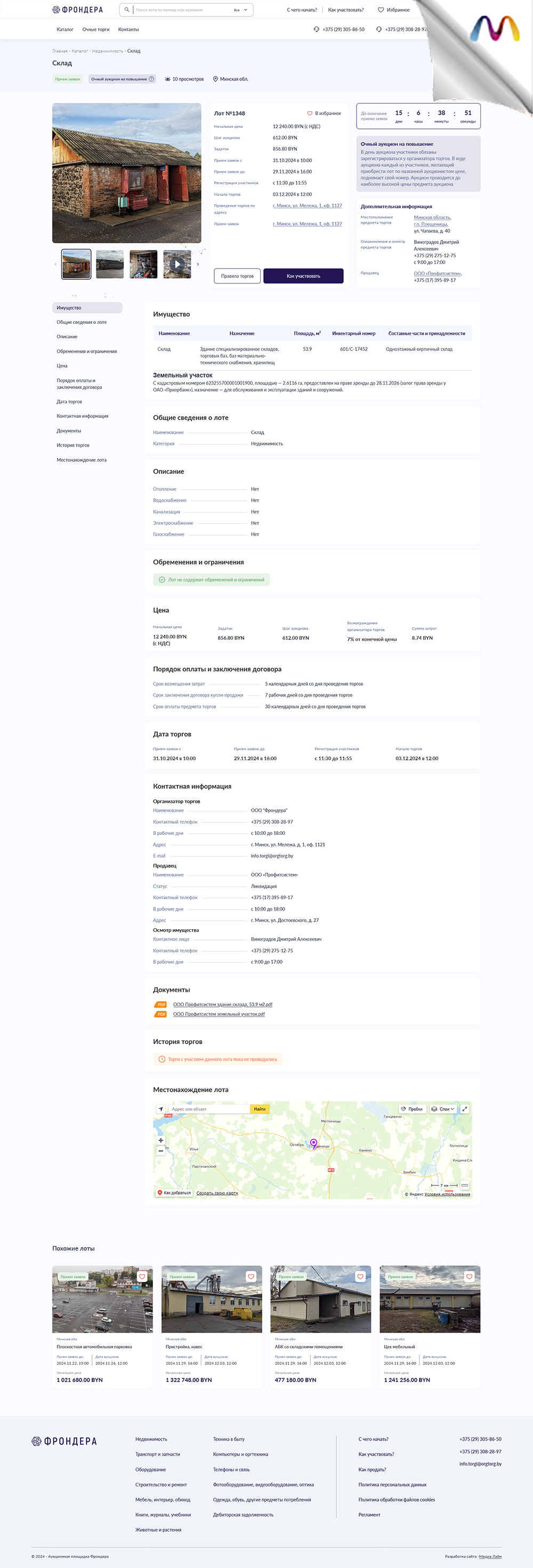Image resolution: width=533 pixels, height=1568 pixels.
Task: Expand the 'Слои' layers dropdown on map
Action: point(443,1108)
